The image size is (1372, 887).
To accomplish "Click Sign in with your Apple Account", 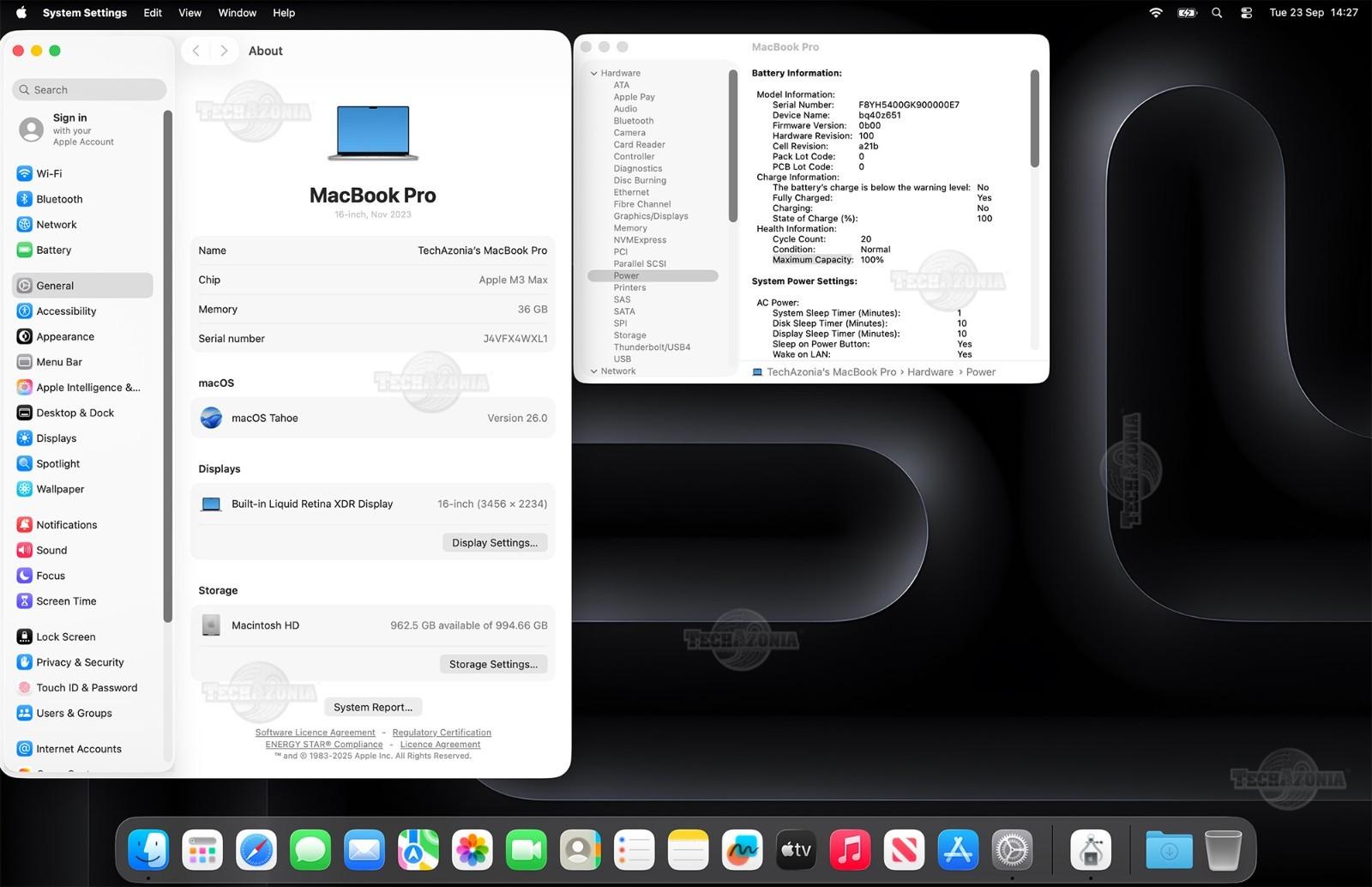I will tap(83, 130).
